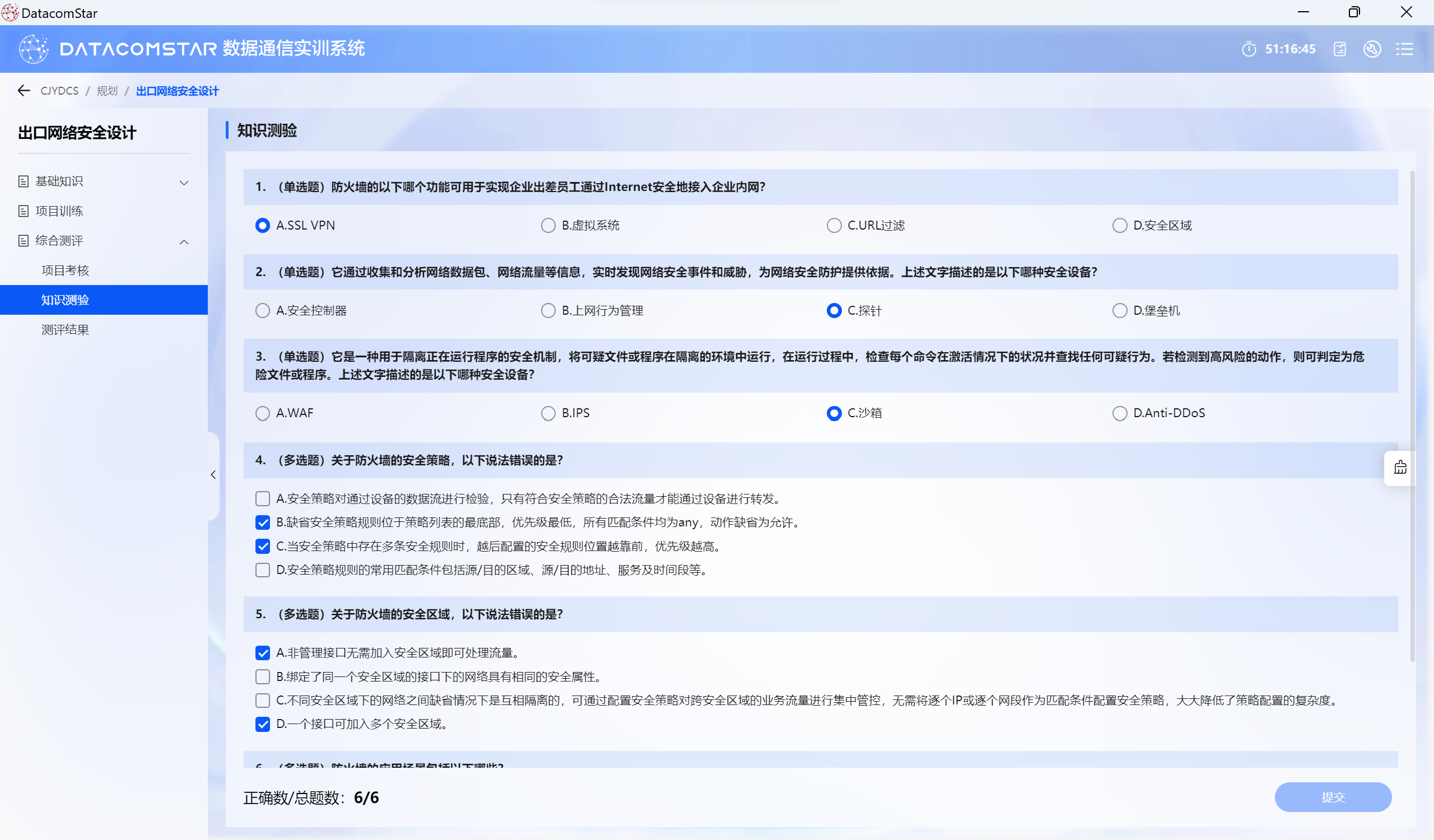
Task: Click the back arrow in breadcrumb
Action: [x=24, y=90]
